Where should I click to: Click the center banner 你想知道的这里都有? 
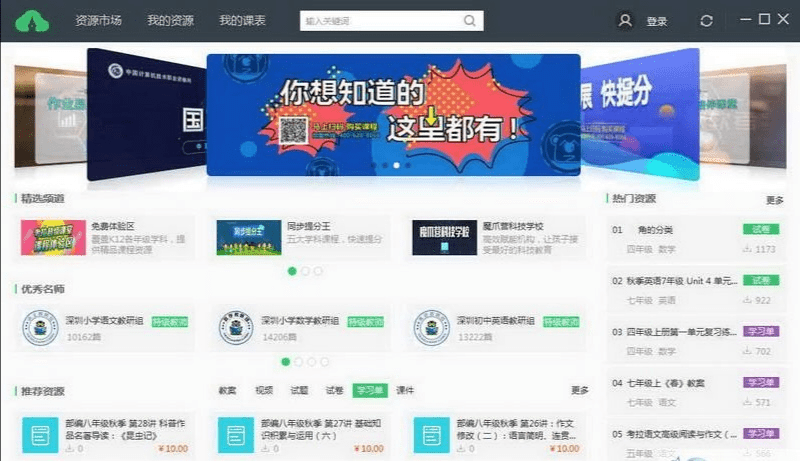click(x=393, y=115)
